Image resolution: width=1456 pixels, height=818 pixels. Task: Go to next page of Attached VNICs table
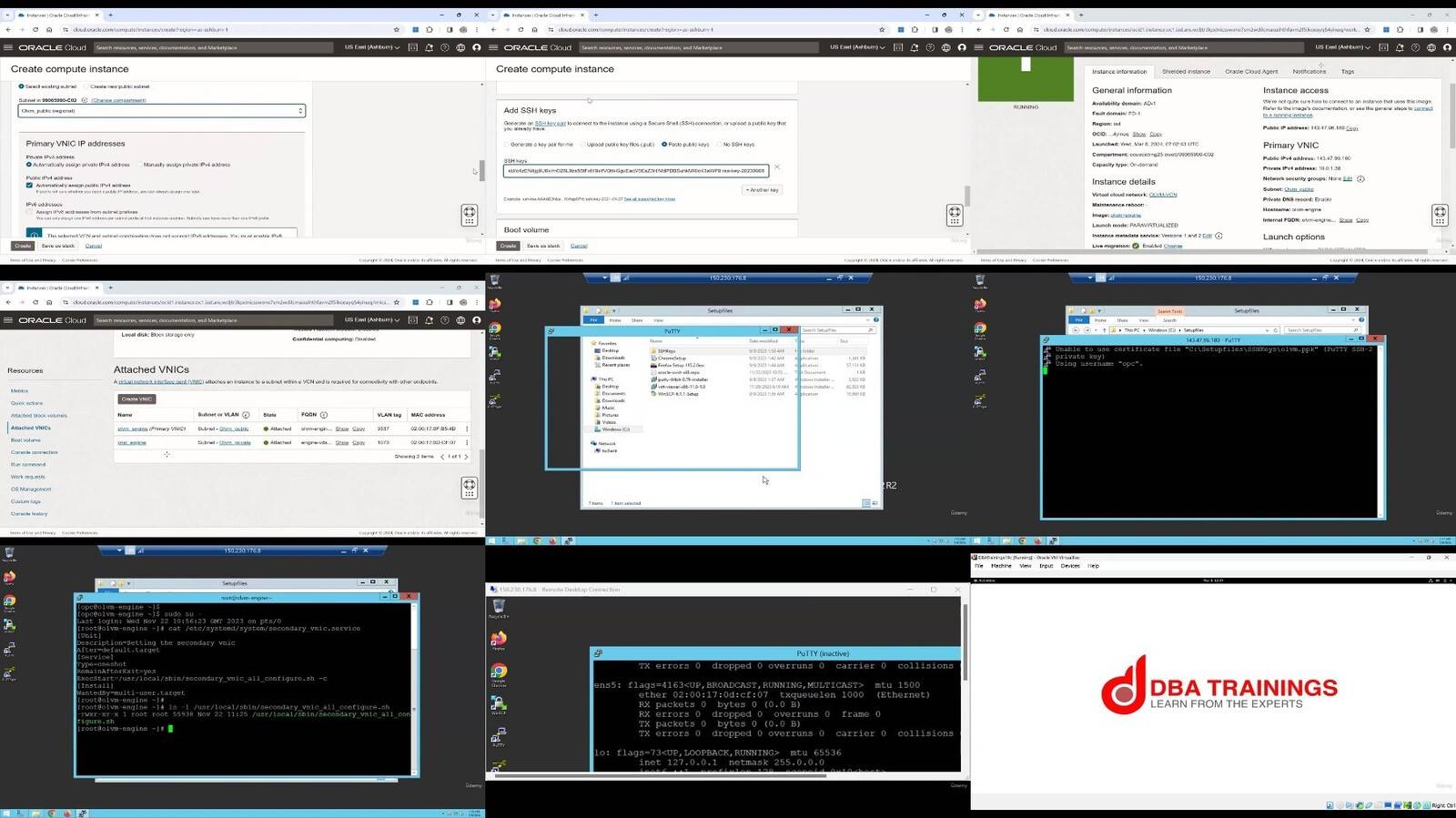coord(467,457)
